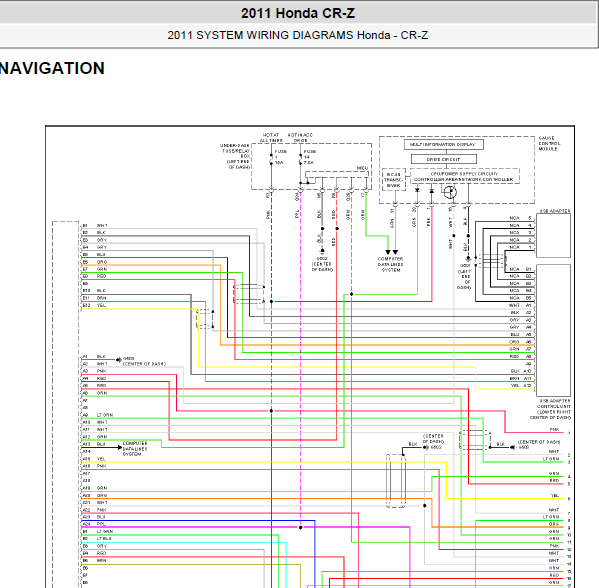Viewport: 599px width, 588px height.
Task: Click the "MULTI INFORMATION DISPLAY" box in the diagram
Action: [444, 144]
